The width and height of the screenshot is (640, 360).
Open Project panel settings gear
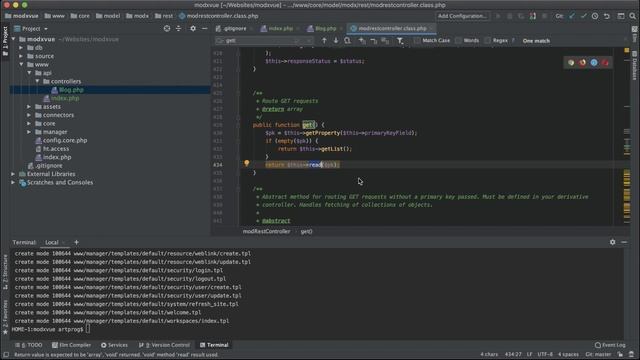click(193, 29)
